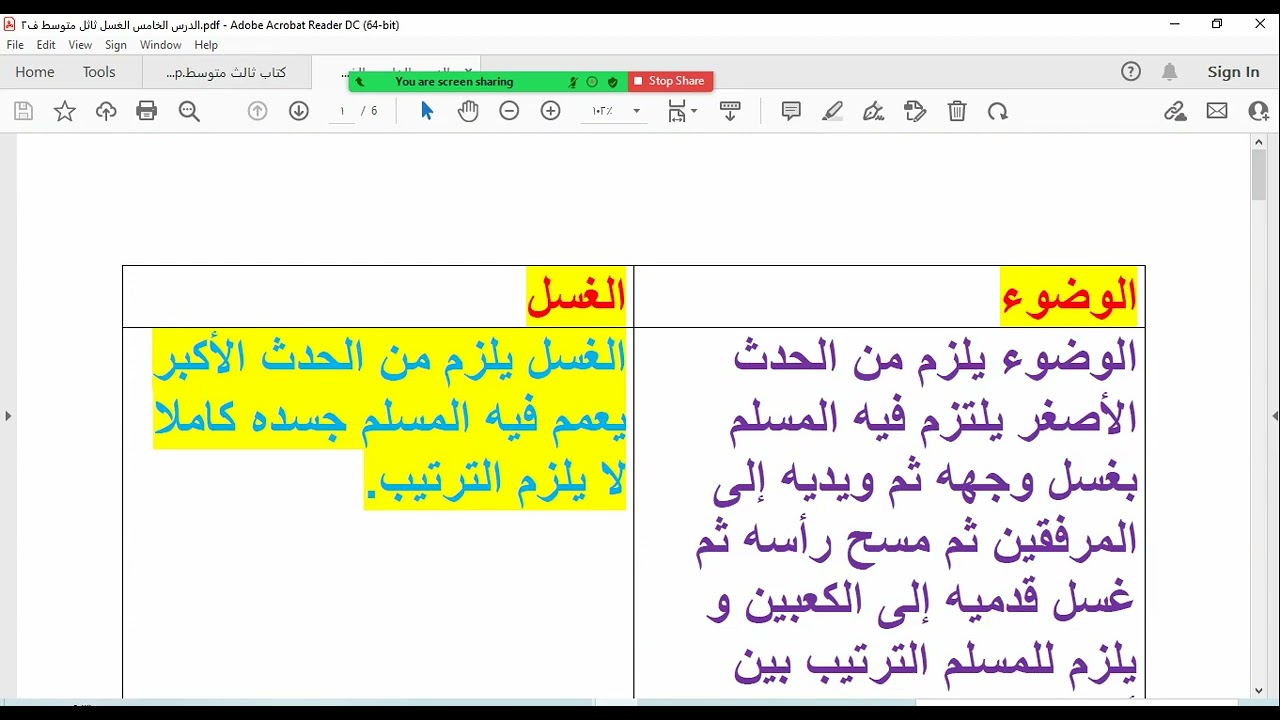The image size is (1280, 720).
Task: Zoom out with the minus button
Action: [509, 111]
